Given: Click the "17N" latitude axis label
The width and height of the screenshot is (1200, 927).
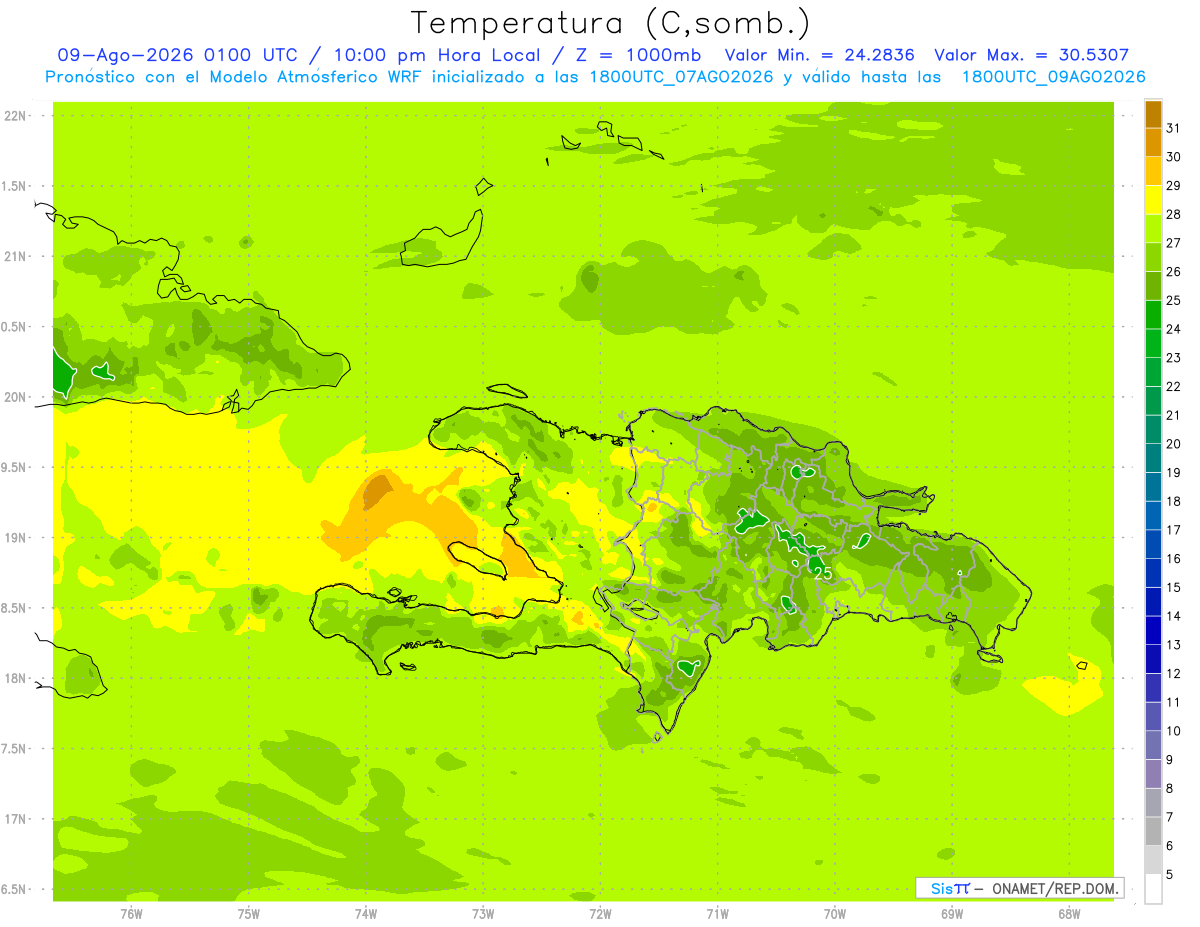Looking at the screenshot, I should point(15,819).
